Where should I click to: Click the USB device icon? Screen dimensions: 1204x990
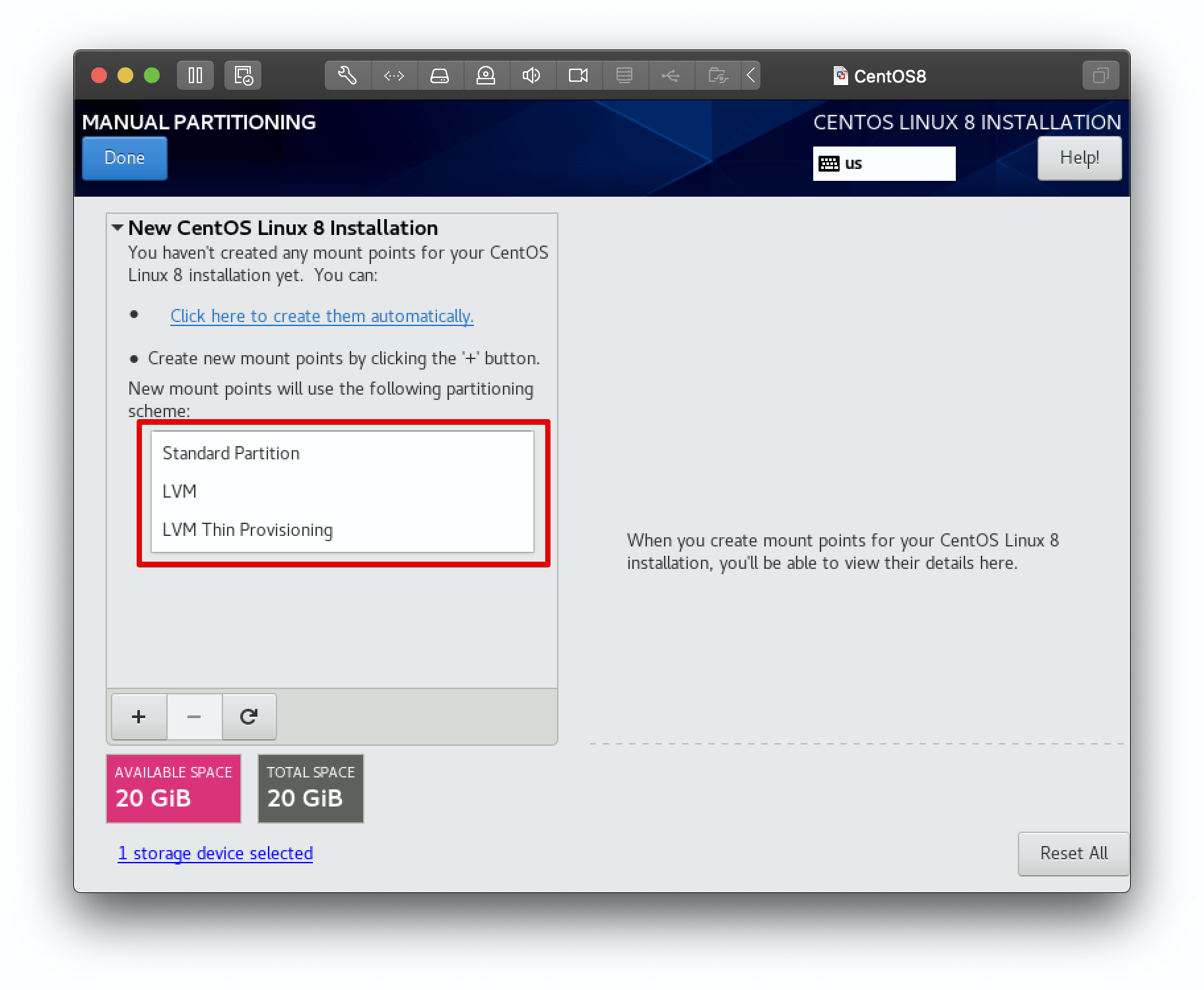coord(671,75)
